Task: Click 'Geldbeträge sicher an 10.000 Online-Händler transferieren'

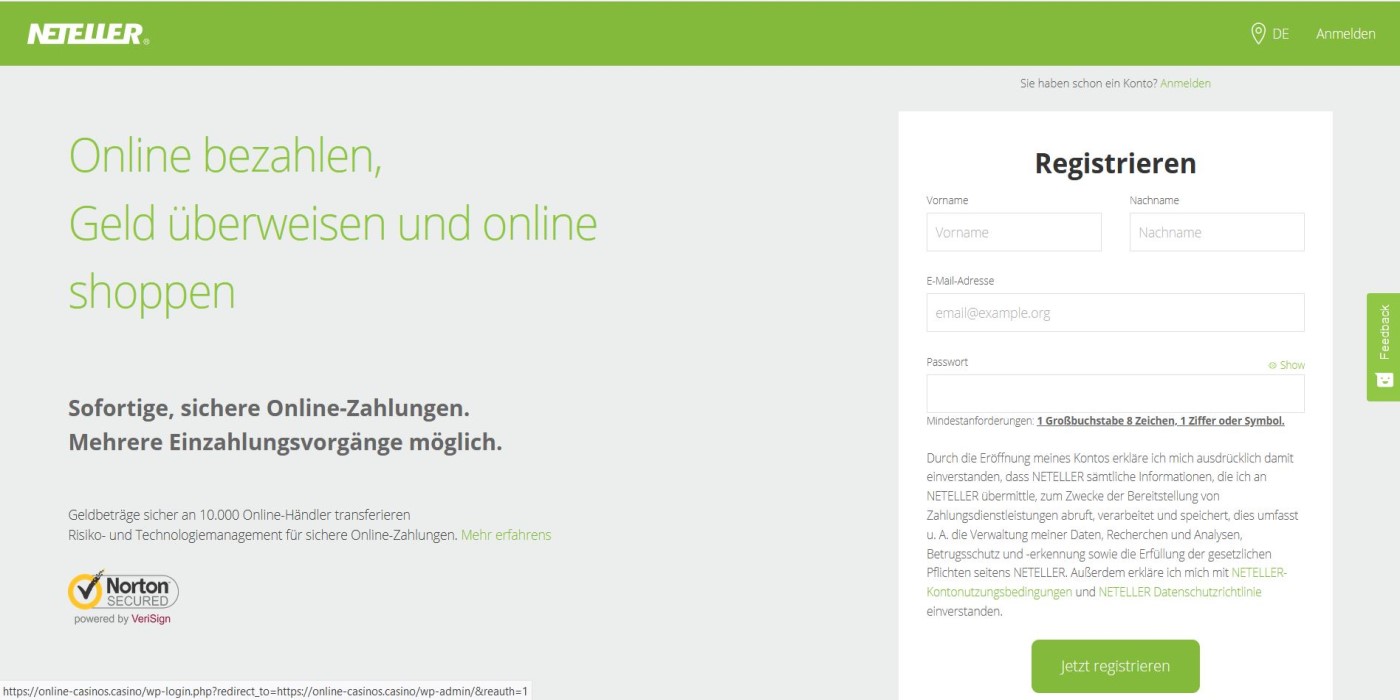Action: click(239, 515)
